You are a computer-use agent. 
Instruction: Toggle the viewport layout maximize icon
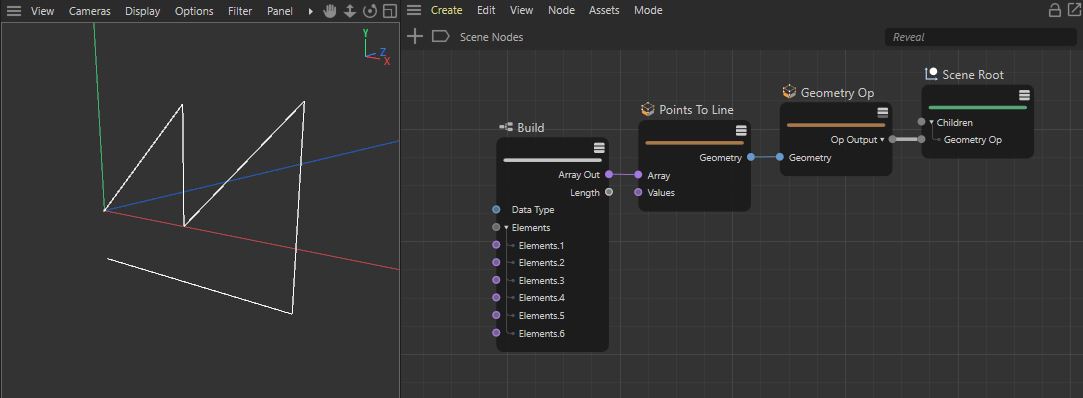coord(390,11)
